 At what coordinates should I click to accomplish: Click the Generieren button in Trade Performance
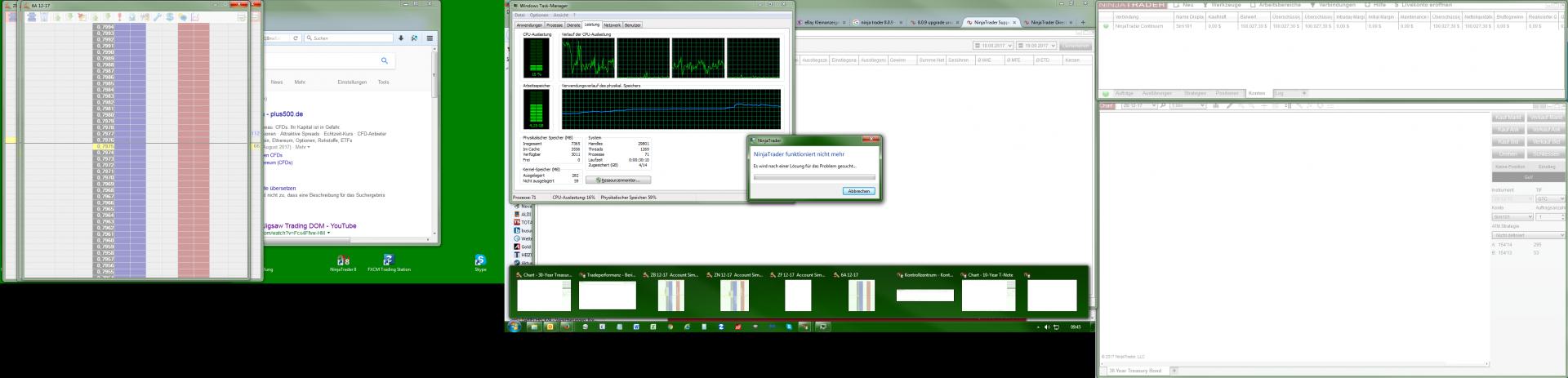1076,46
